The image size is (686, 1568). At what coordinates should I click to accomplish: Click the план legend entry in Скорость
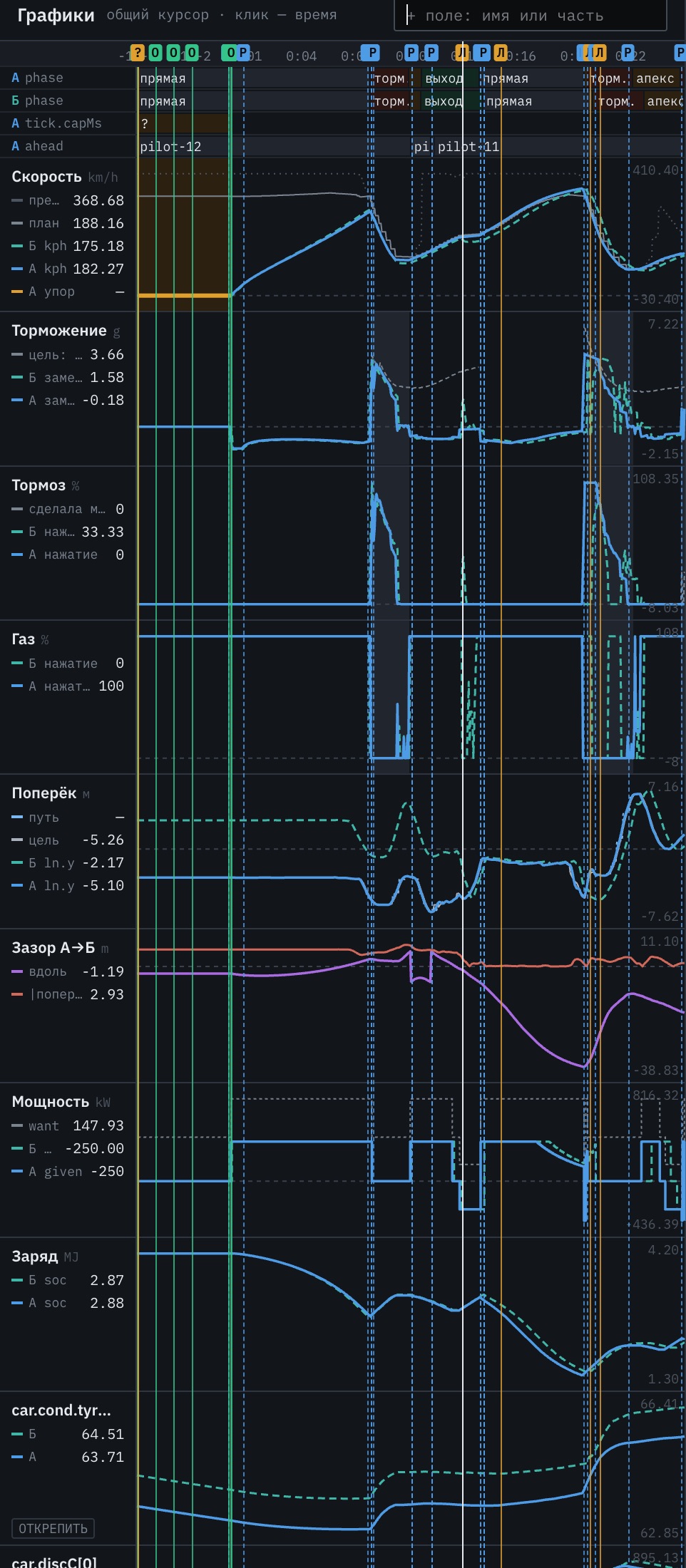68,223
